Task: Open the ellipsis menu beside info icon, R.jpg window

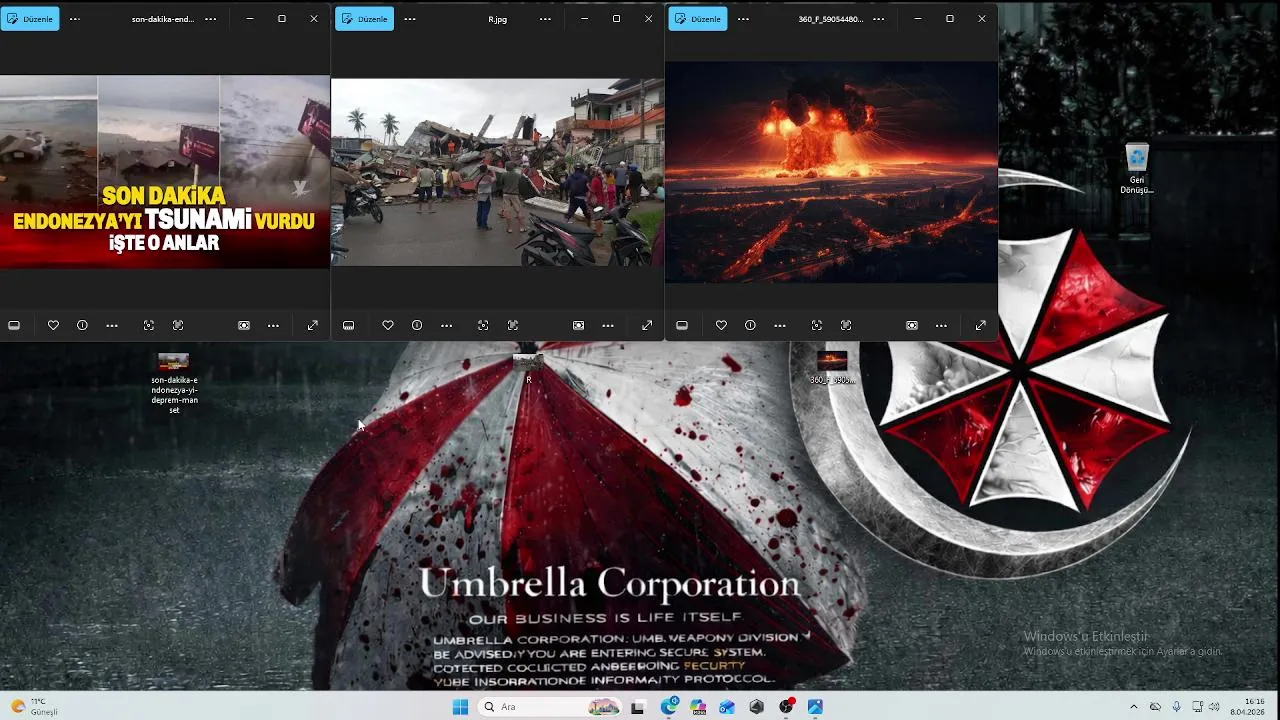Action: click(x=447, y=325)
